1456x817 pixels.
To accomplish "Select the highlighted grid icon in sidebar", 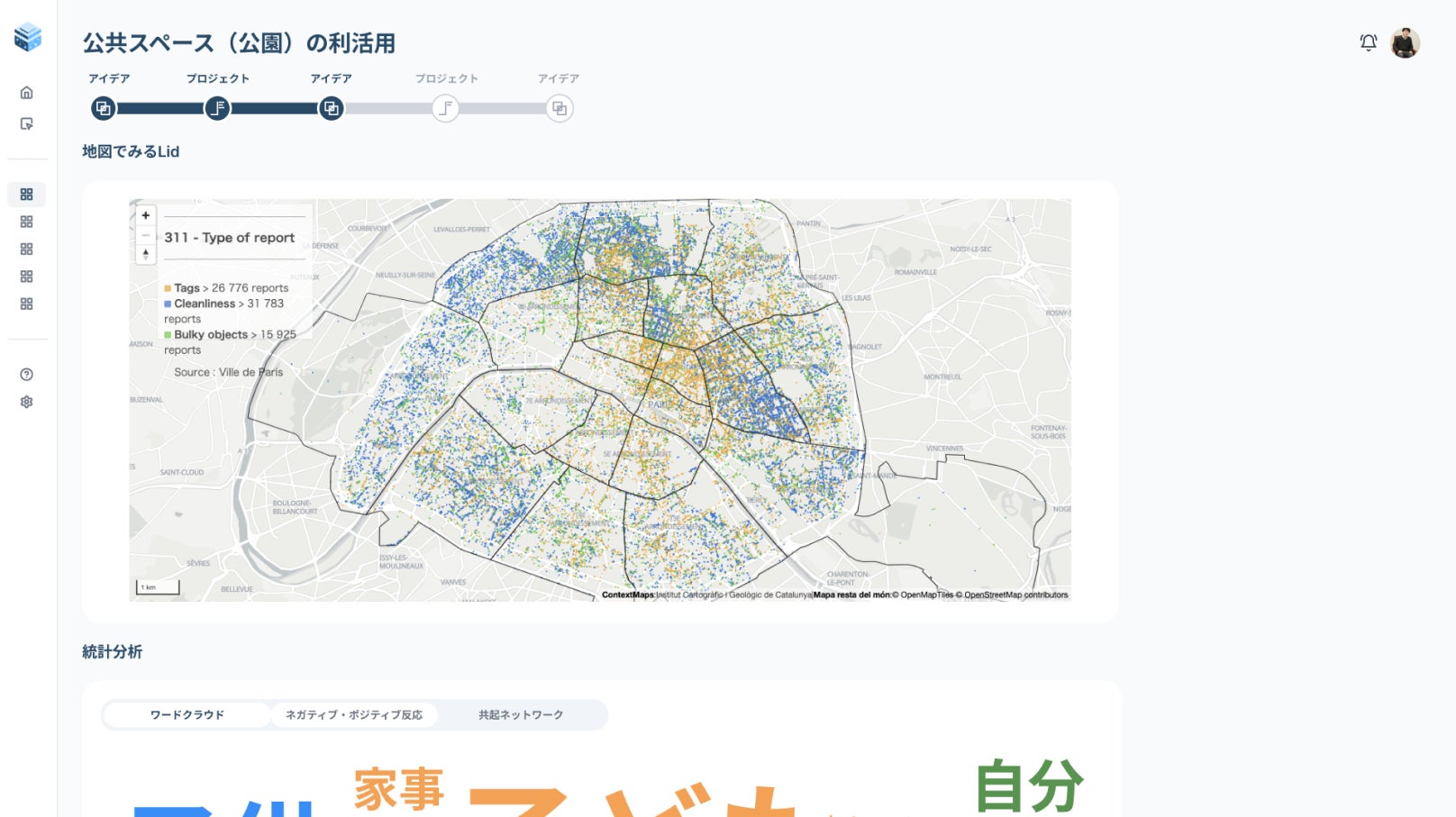I will (x=27, y=195).
